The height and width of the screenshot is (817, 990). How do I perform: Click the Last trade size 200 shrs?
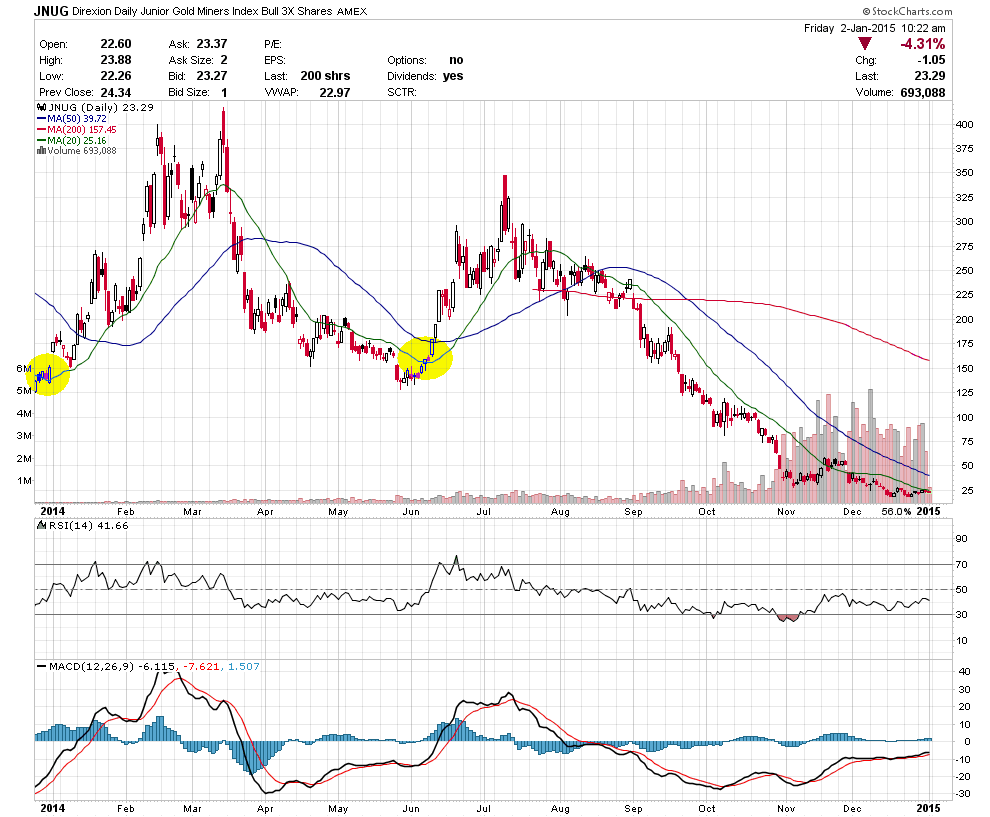tap(325, 76)
